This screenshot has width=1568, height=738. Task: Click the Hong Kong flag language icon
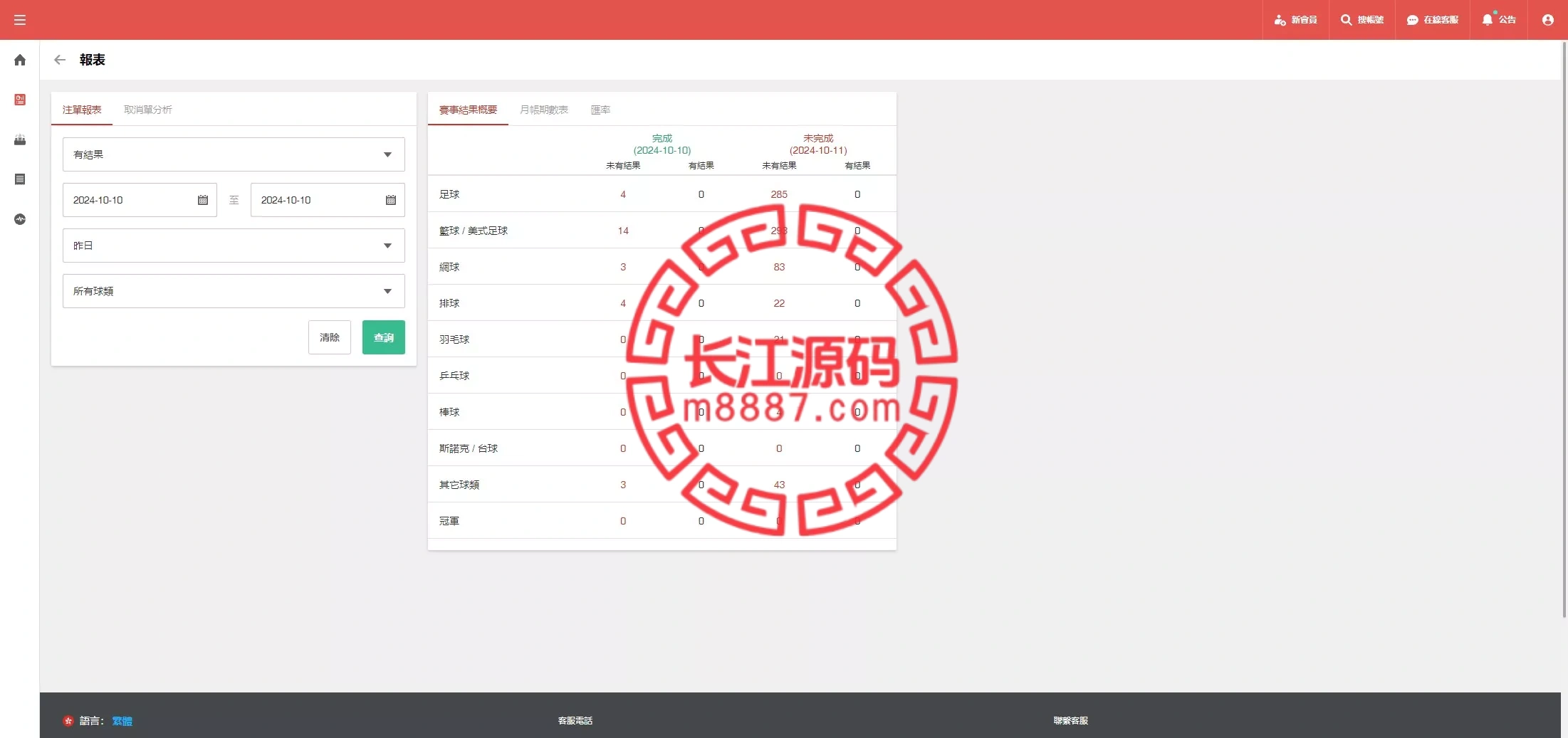[x=68, y=721]
